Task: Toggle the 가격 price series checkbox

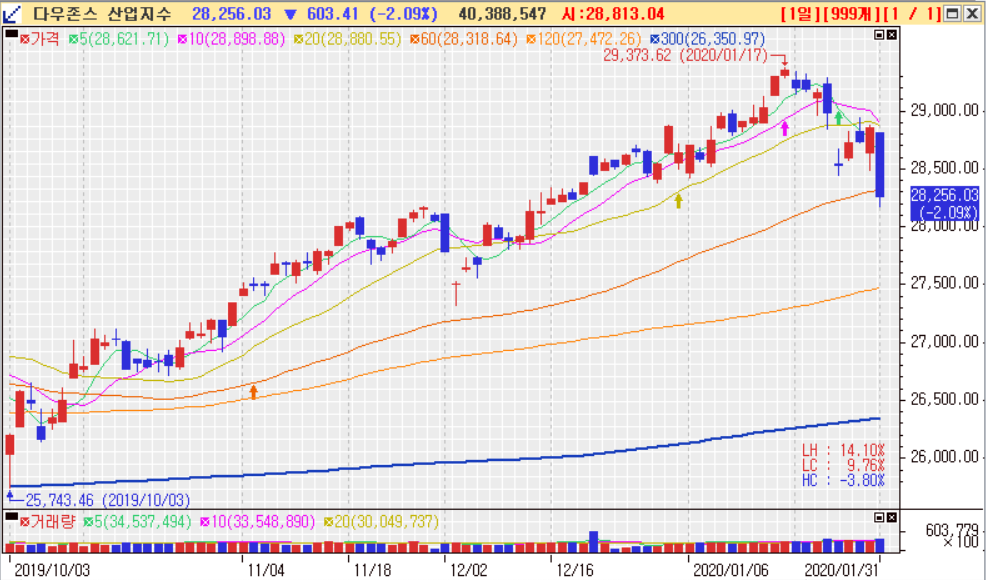Action: pos(25,40)
